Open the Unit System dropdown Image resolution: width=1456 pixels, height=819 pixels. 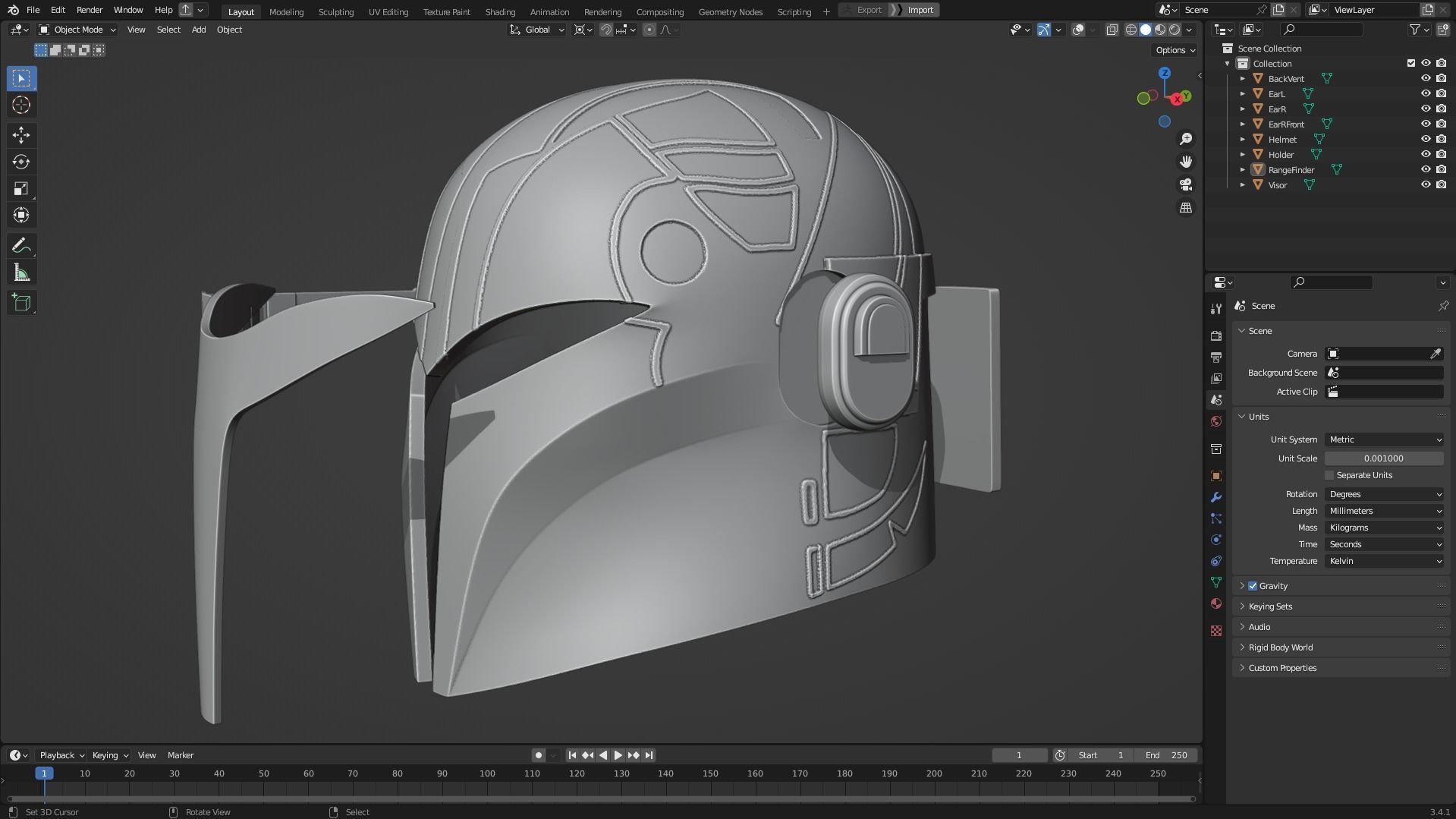[x=1385, y=439]
